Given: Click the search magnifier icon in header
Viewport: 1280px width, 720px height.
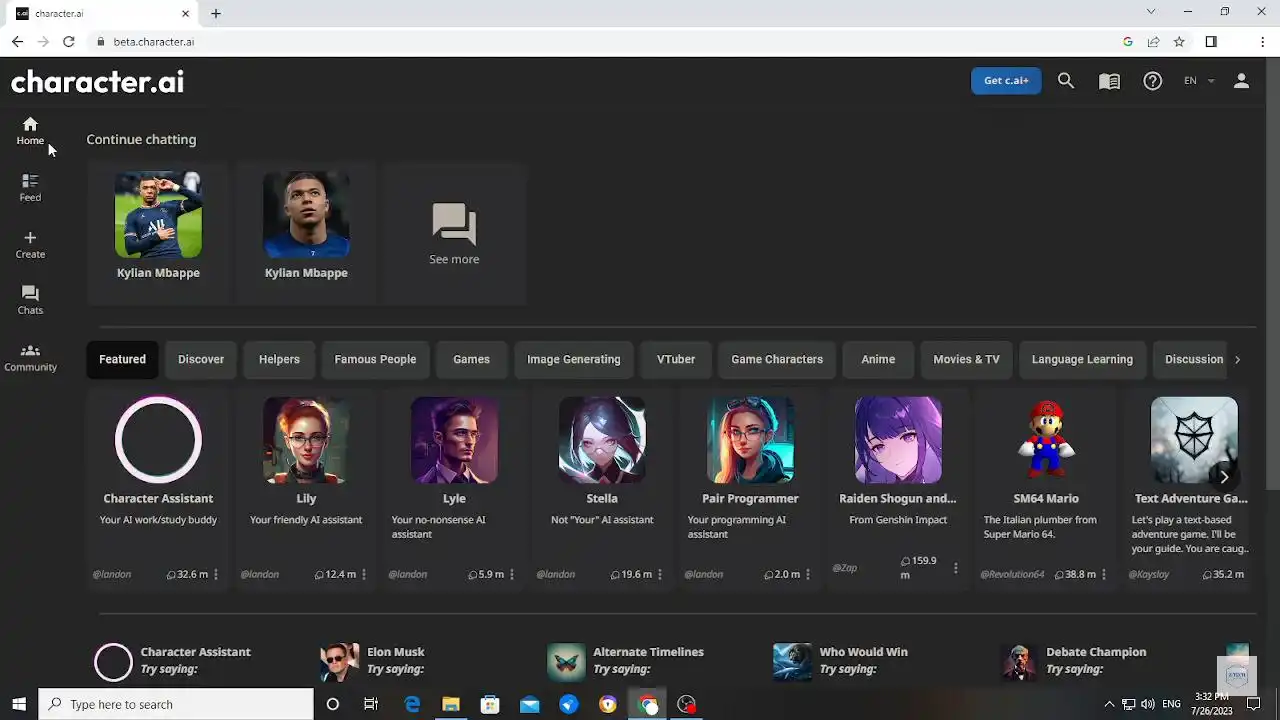Looking at the screenshot, I should coord(1066,81).
